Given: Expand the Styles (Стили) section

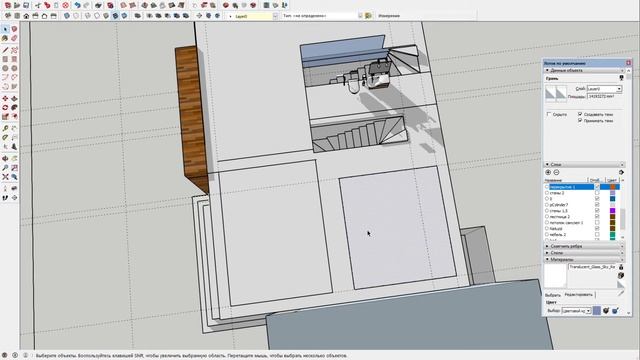Looking at the screenshot, I should pos(547,253).
